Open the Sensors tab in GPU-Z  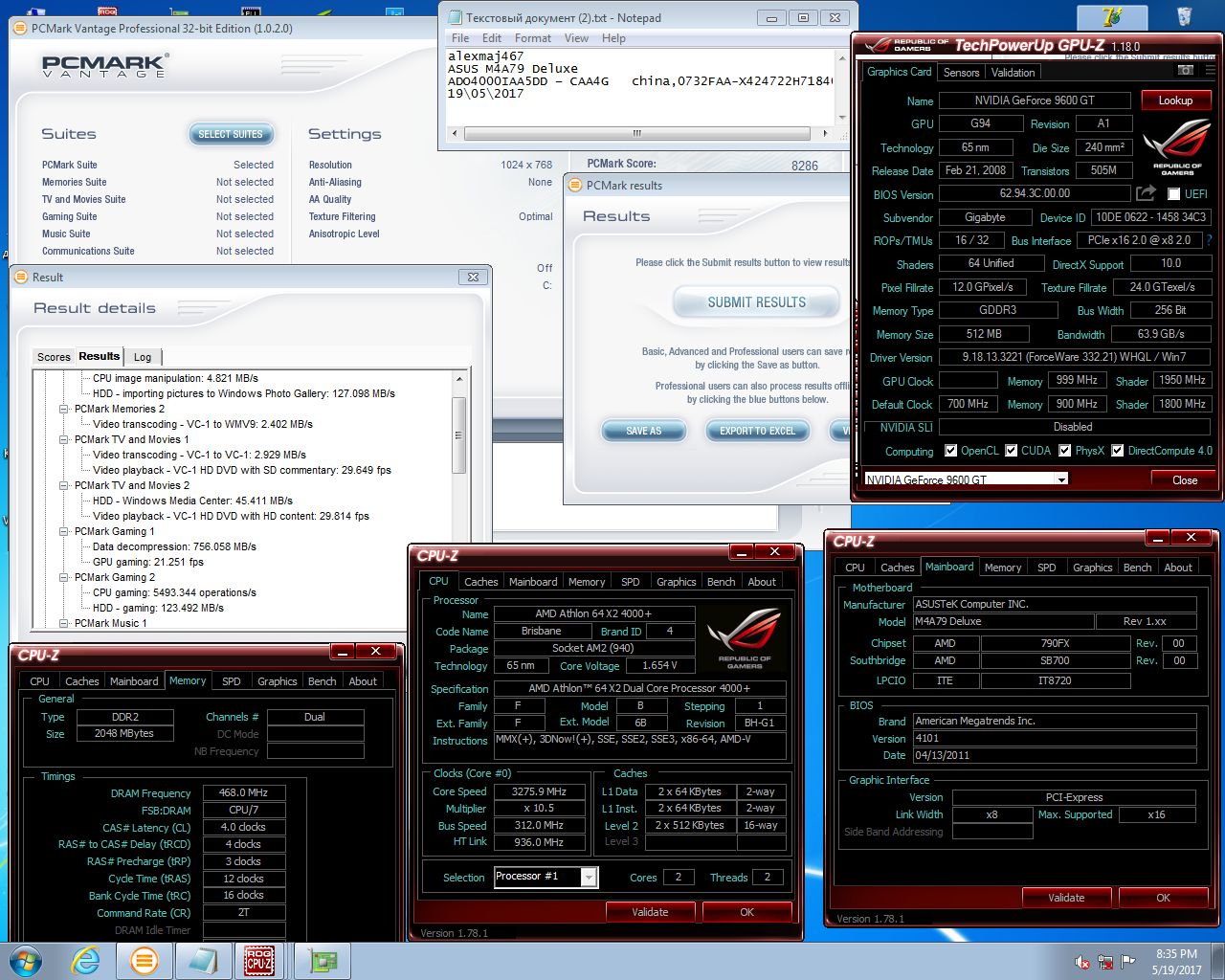pyautogui.click(x=961, y=73)
